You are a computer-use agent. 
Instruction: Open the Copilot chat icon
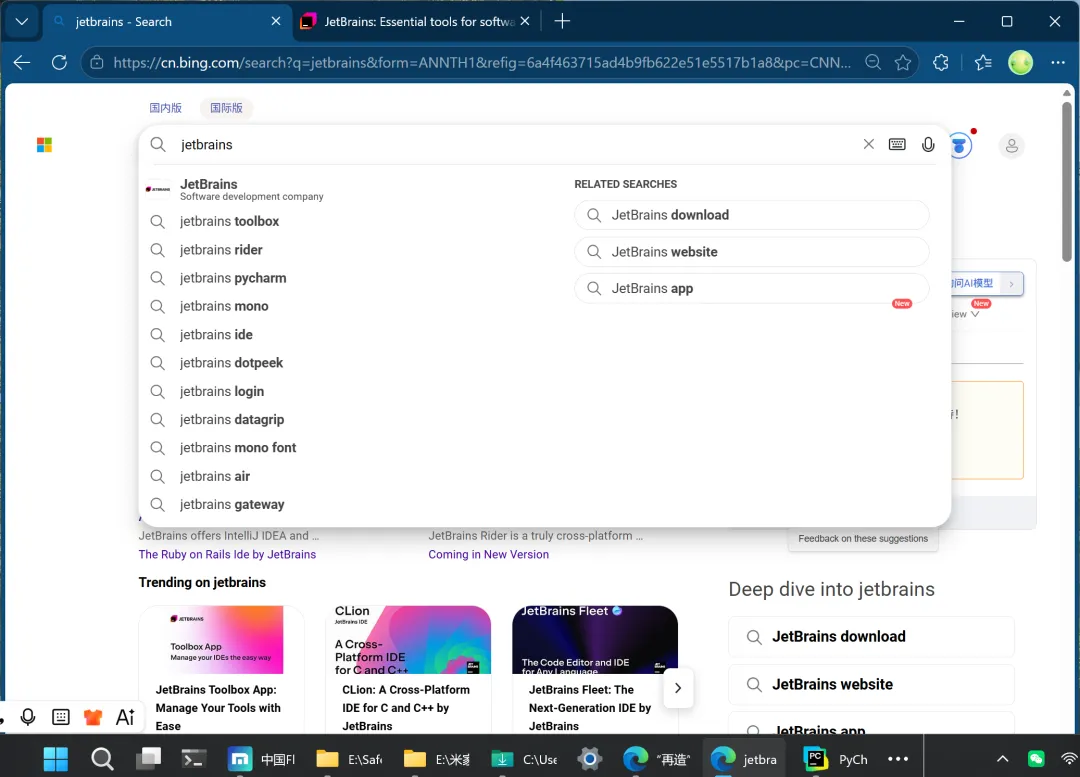coord(960,145)
